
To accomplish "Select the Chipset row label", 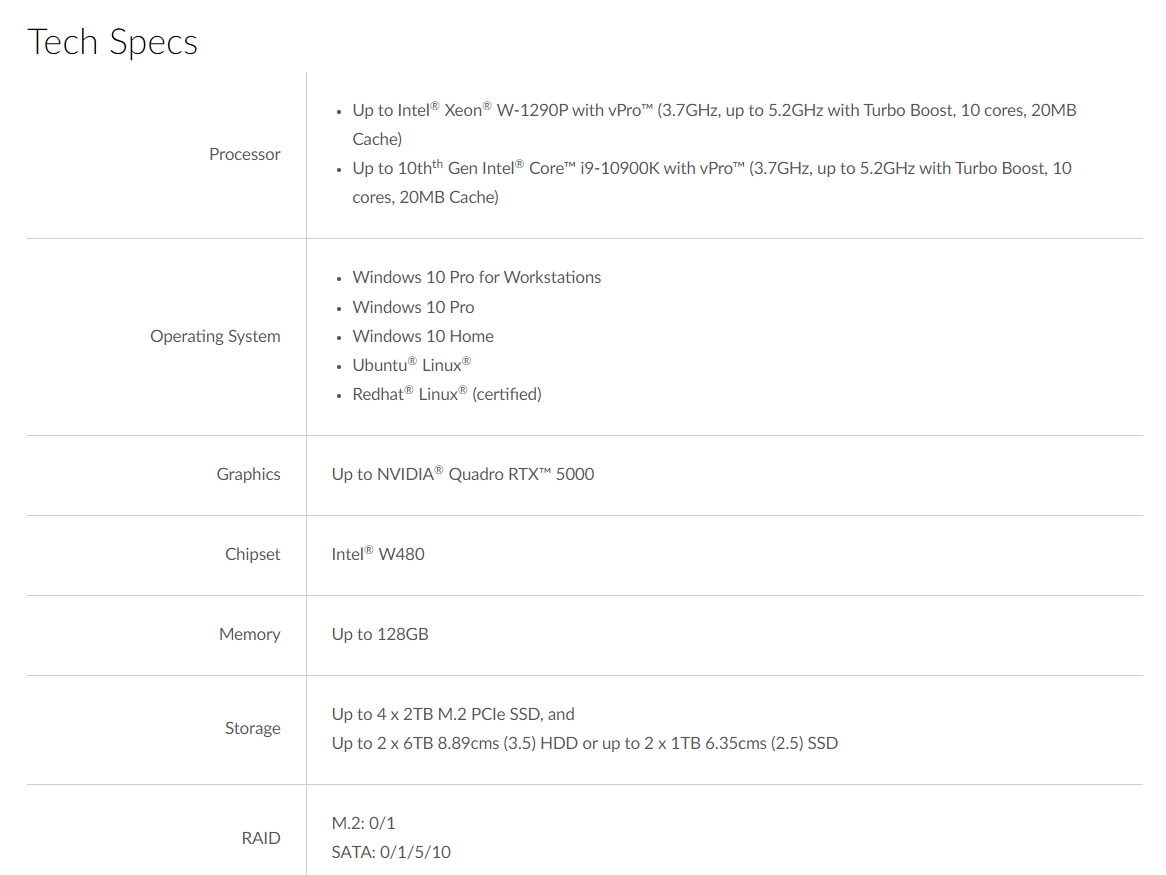I will click(253, 554).
